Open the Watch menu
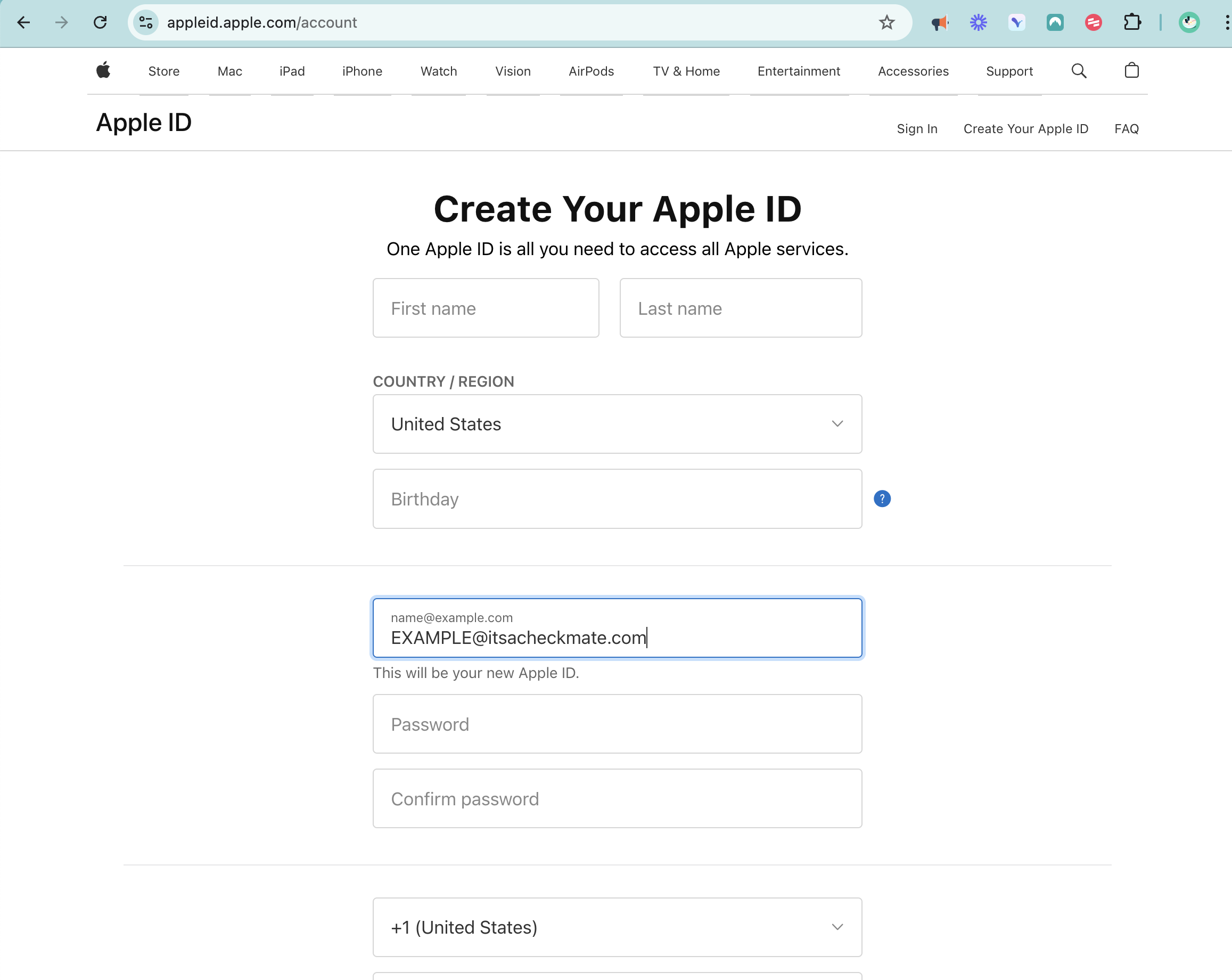 pyautogui.click(x=439, y=71)
